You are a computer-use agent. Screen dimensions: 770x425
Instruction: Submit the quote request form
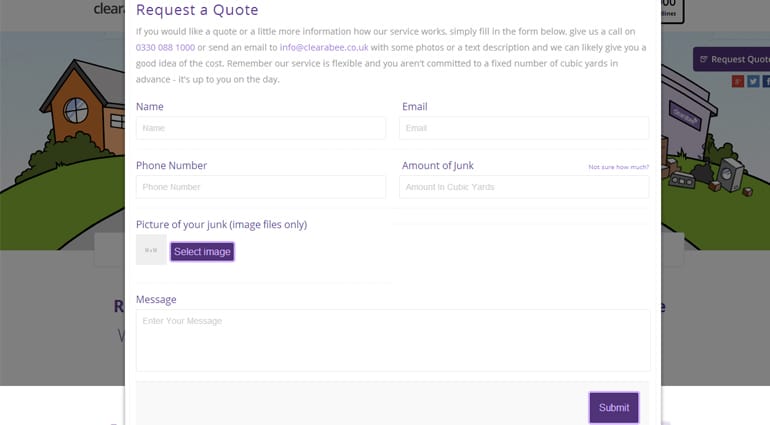click(613, 407)
